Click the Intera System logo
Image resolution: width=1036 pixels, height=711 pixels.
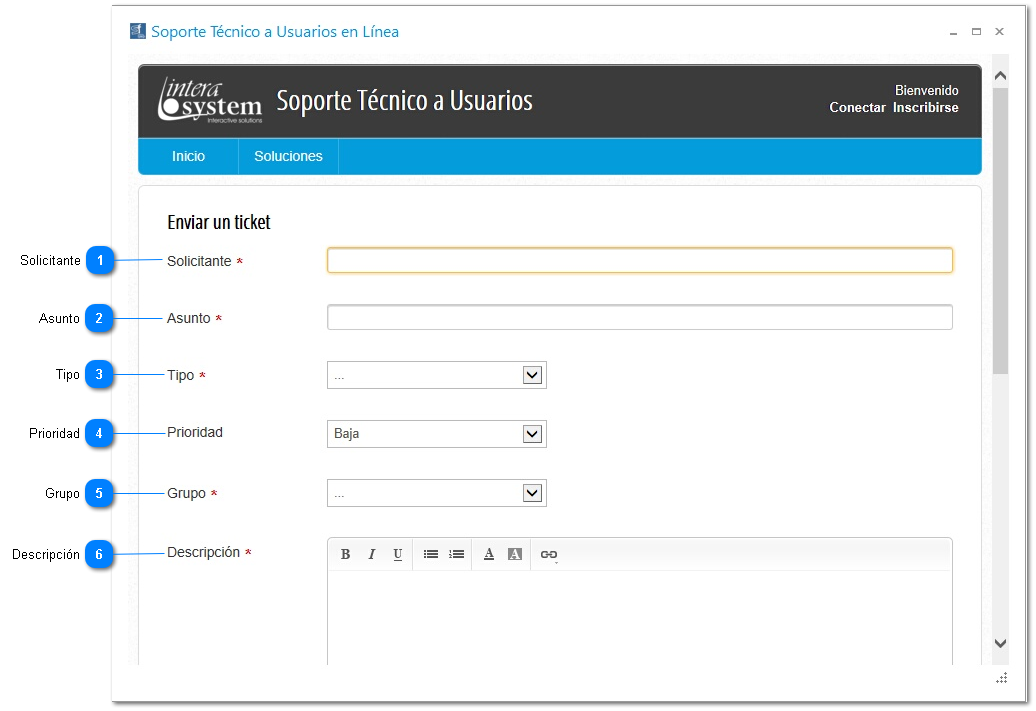[x=210, y=101]
